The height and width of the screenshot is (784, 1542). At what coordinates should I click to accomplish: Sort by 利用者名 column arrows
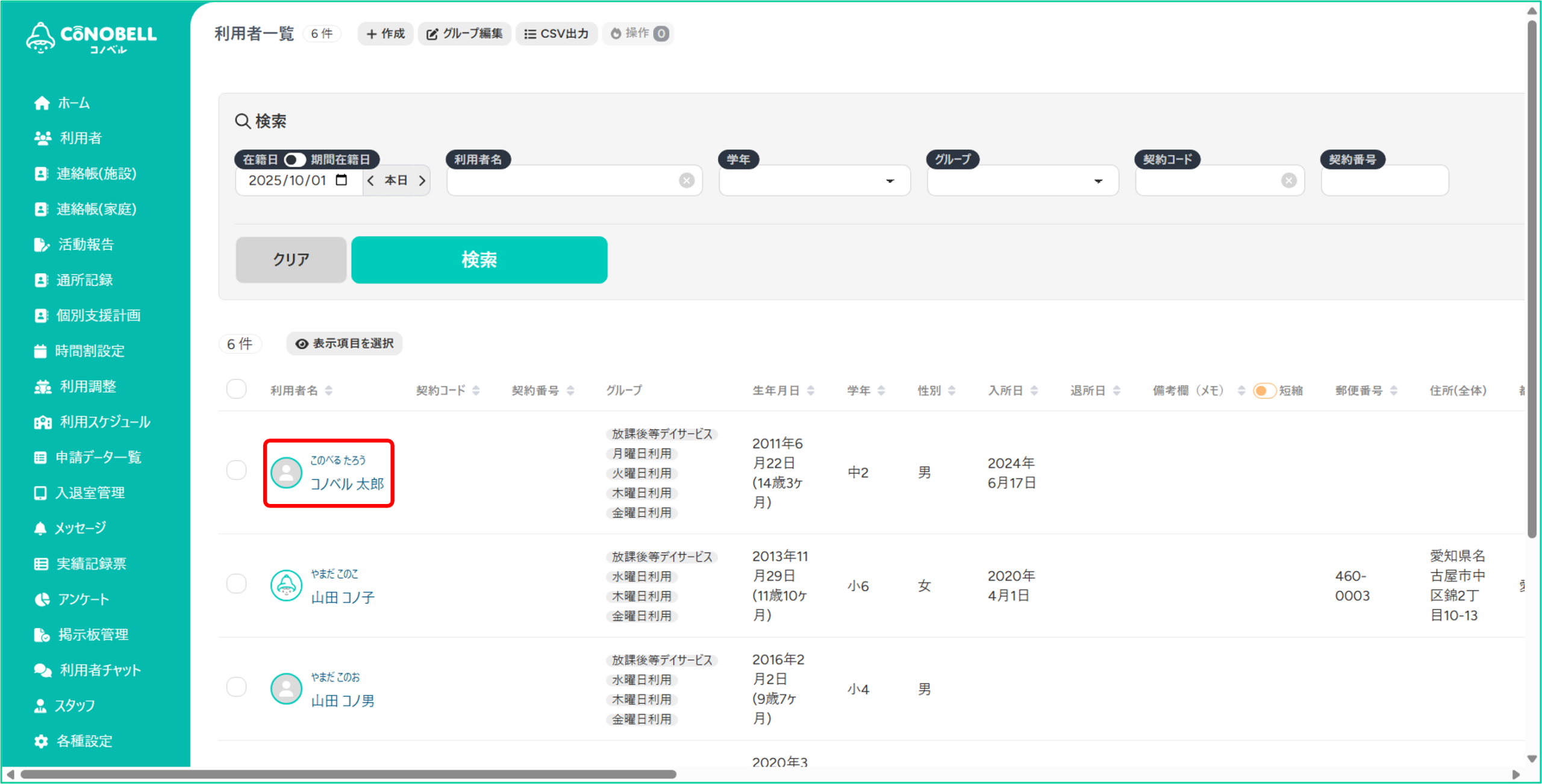tap(329, 391)
